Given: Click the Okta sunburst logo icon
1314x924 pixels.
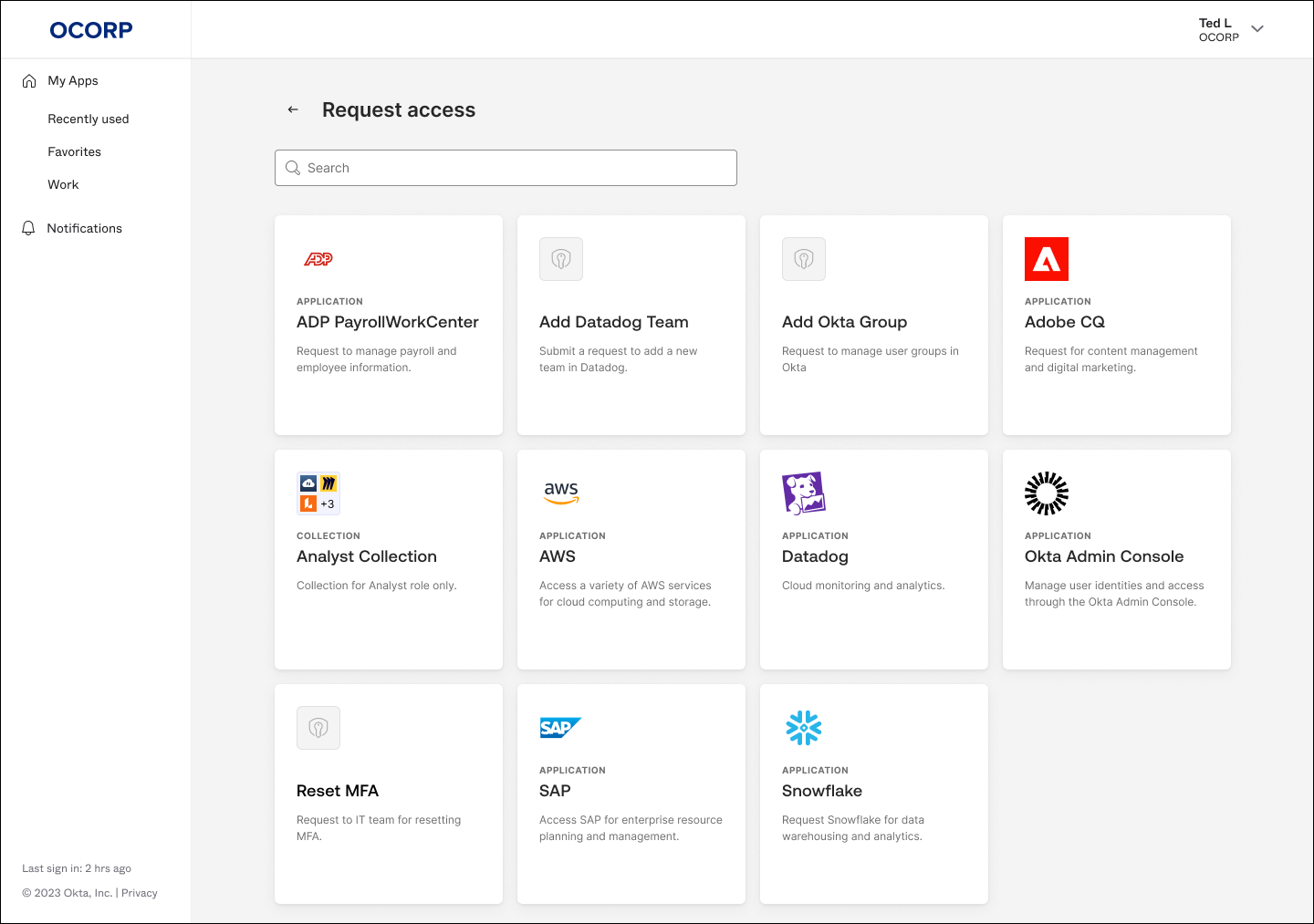Looking at the screenshot, I should click(1047, 493).
